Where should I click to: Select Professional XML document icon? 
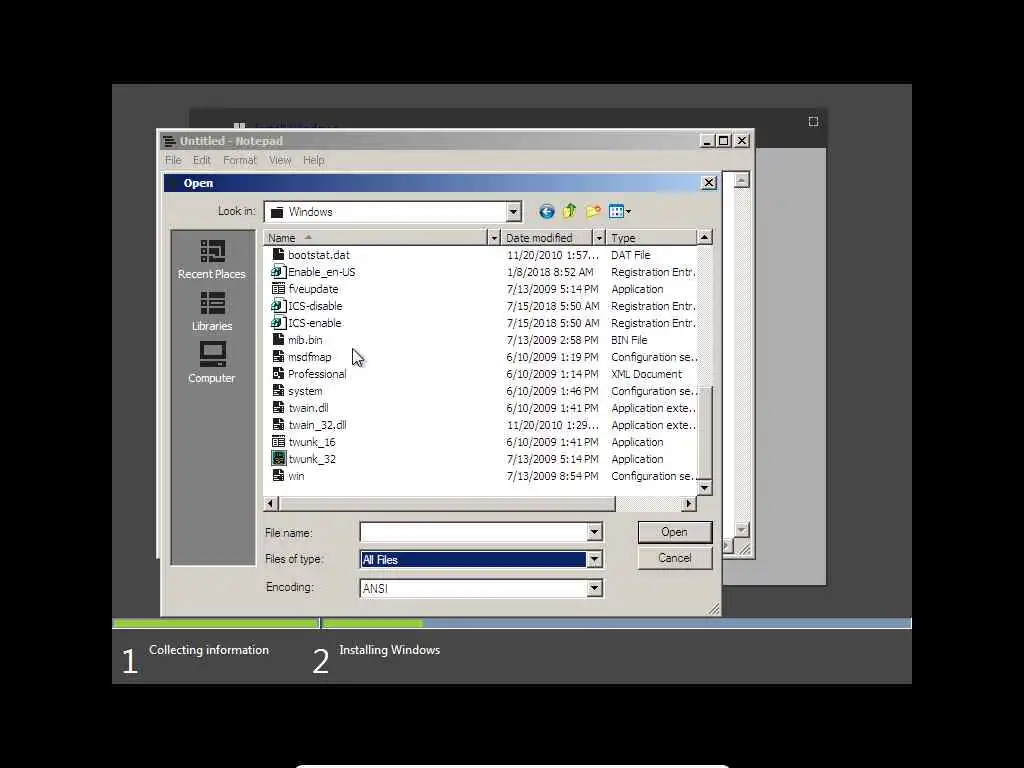click(278, 374)
